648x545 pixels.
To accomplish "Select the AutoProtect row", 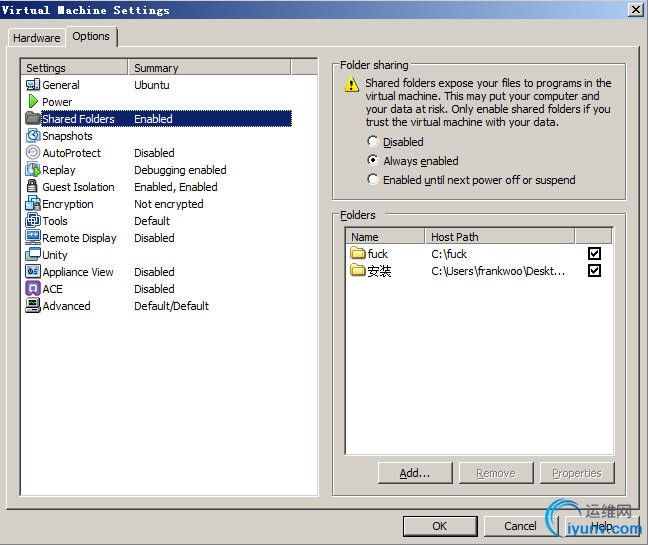I will (158, 152).
